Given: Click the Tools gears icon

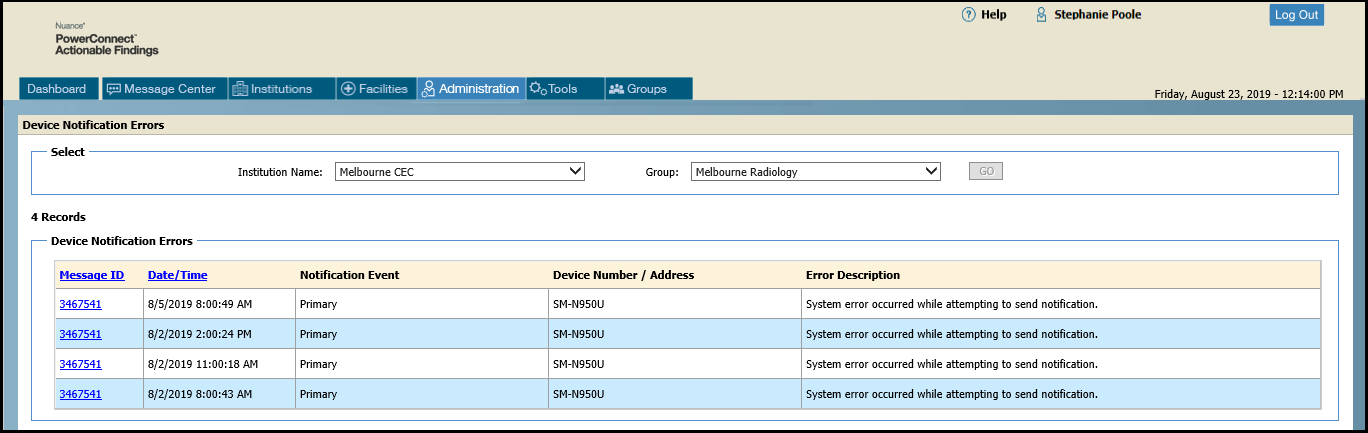Looking at the screenshot, I should (538, 89).
